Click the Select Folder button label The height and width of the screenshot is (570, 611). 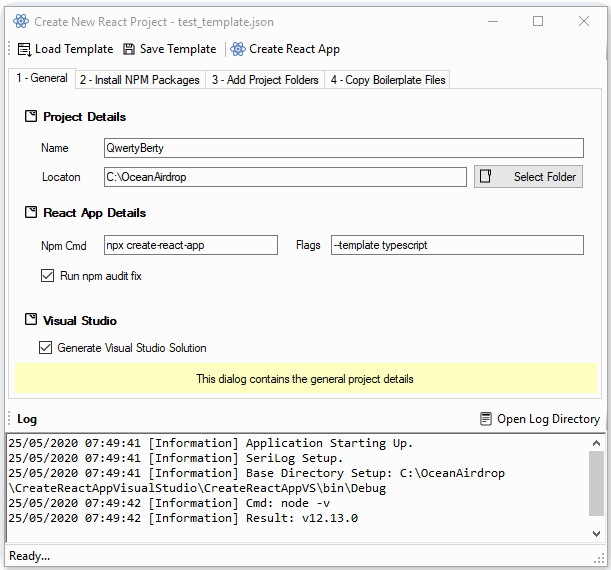(545, 176)
